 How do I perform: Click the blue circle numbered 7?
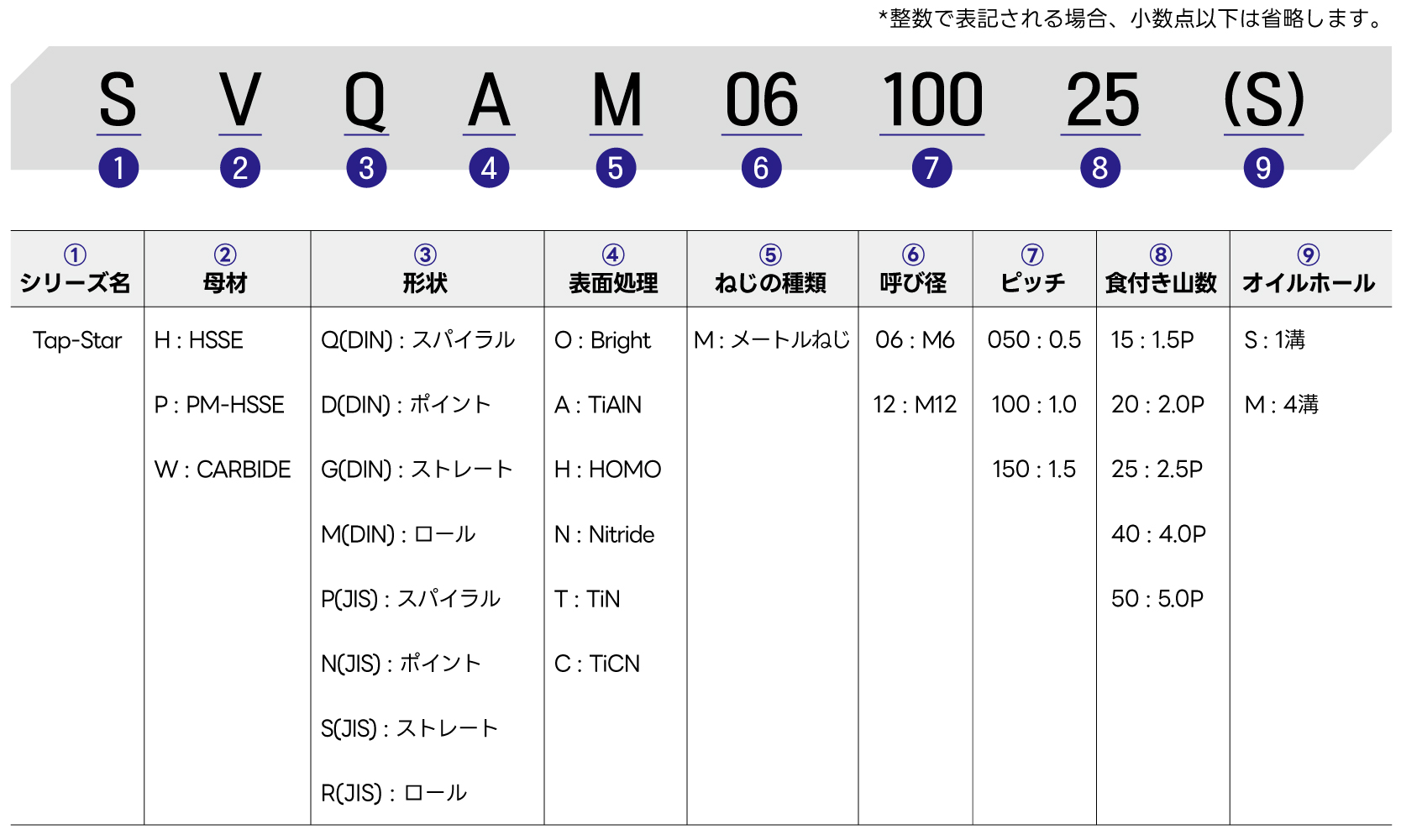point(931,168)
